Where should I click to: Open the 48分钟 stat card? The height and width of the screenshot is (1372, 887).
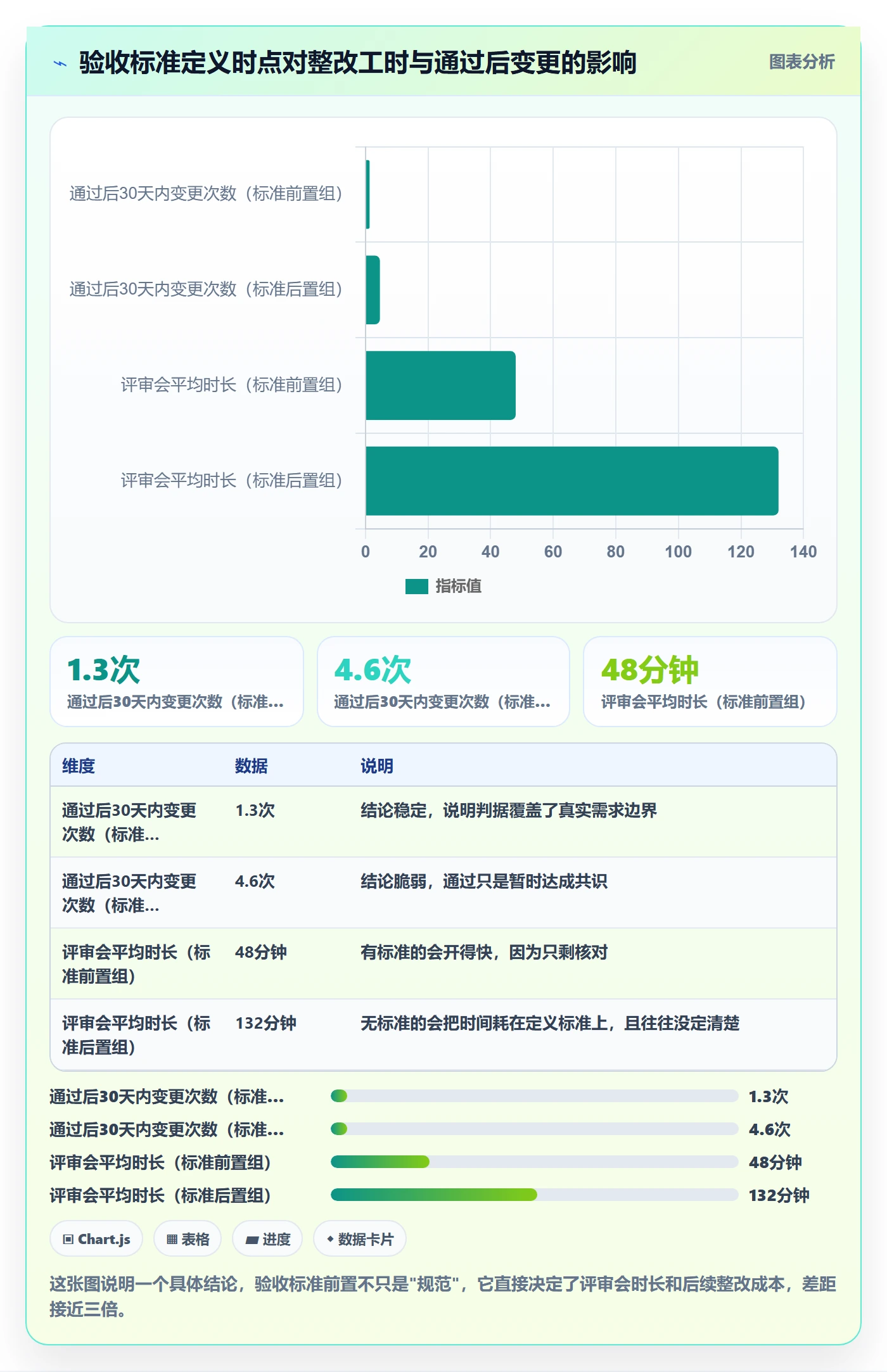710,682
